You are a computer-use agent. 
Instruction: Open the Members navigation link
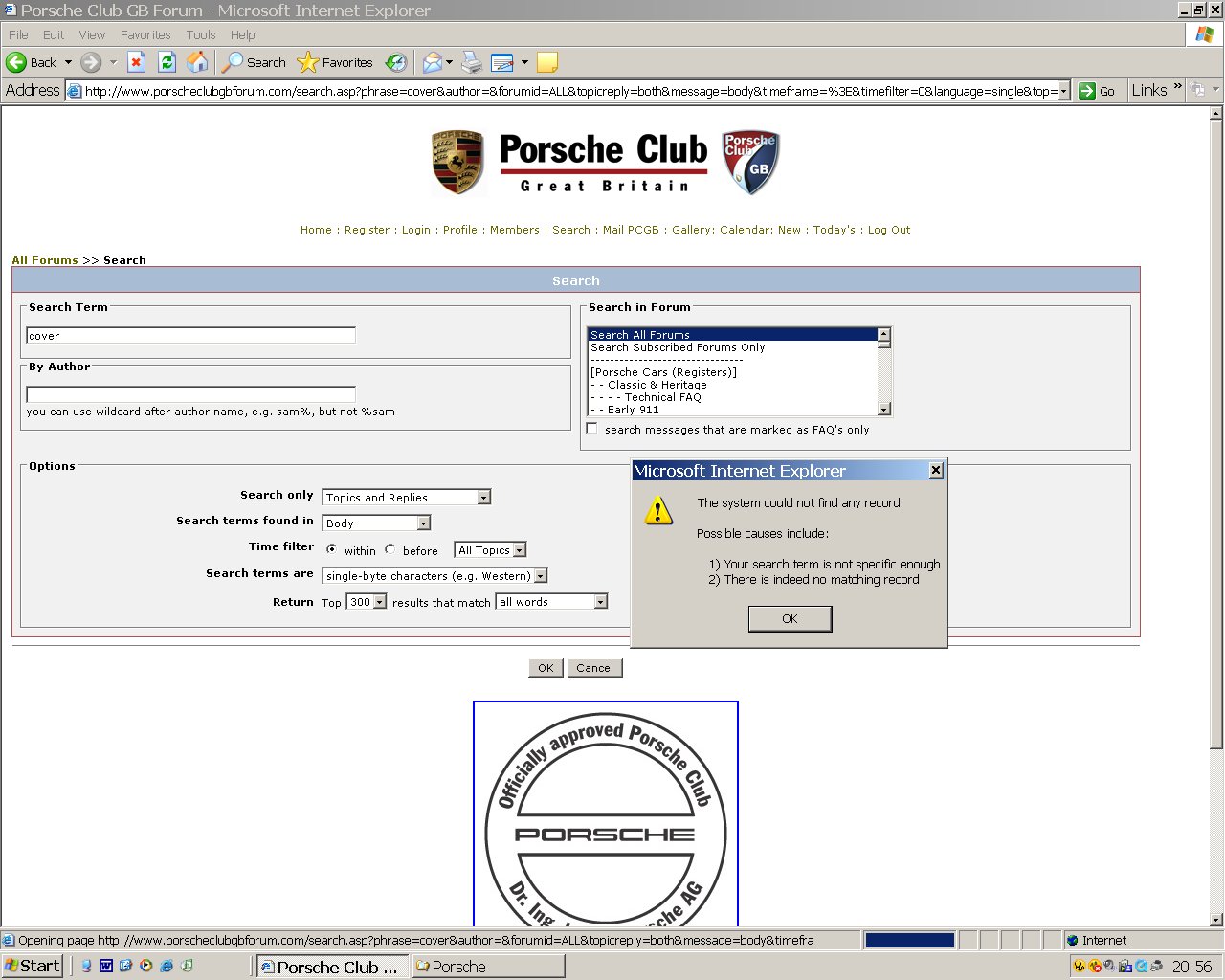point(515,230)
